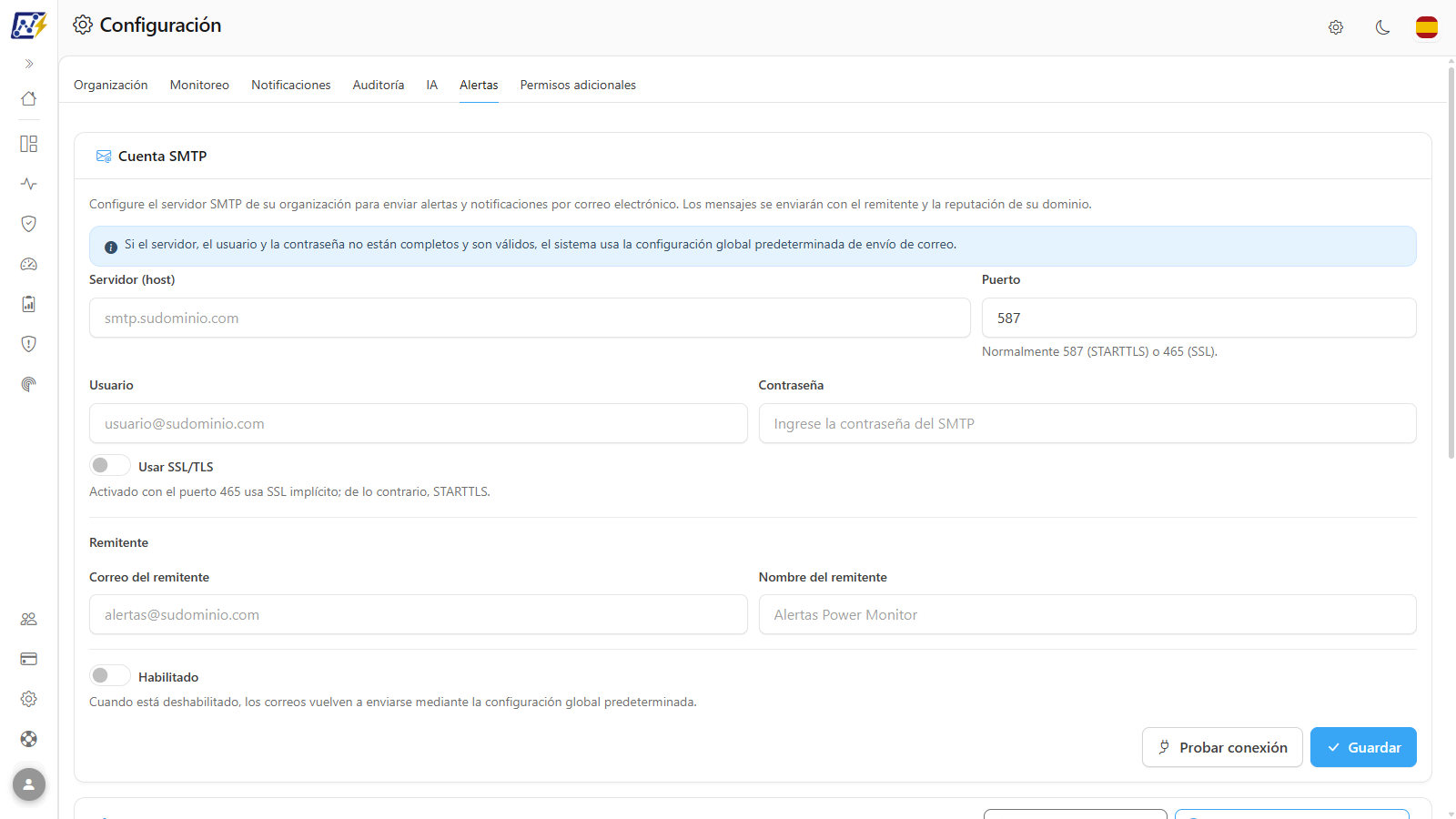Open the pulse activity icon in sidebar
Screen dimensions: 1456x819
pyautogui.click(x=29, y=184)
